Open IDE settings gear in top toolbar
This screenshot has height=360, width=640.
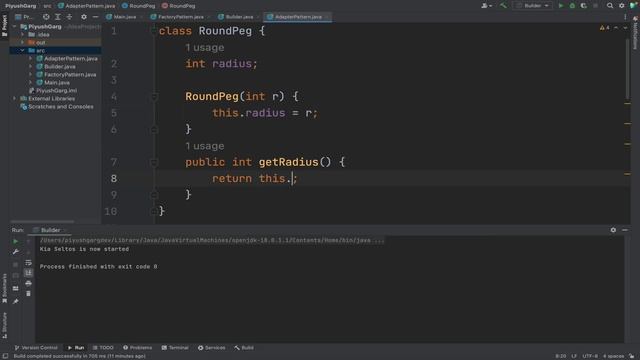tap(622, 6)
